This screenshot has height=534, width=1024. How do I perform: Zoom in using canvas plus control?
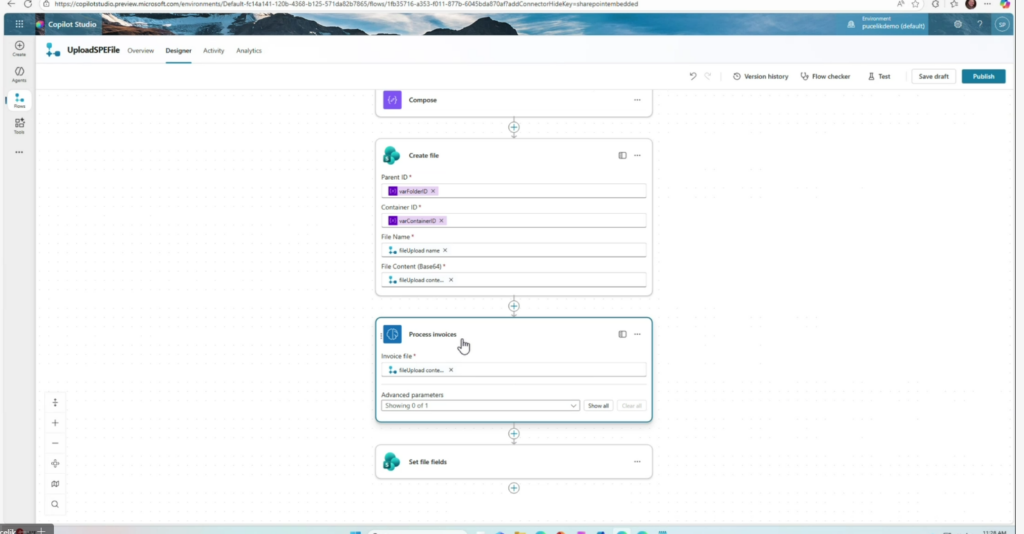(x=55, y=423)
